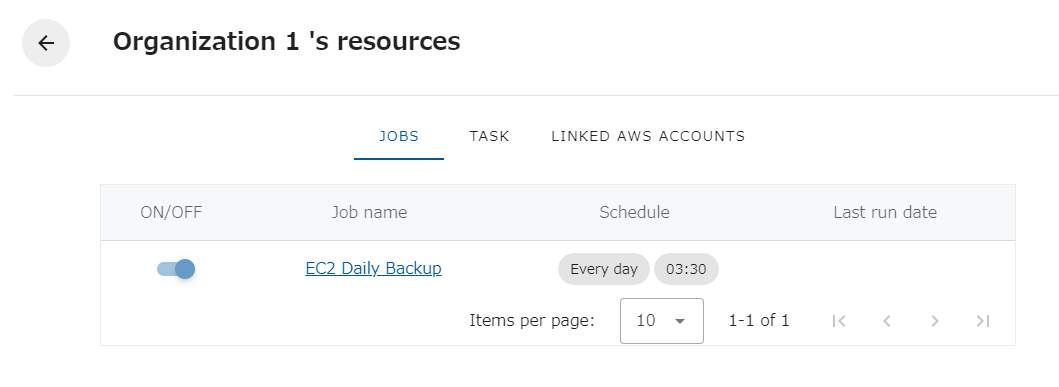The height and width of the screenshot is (387, 1059).
Task: Open Items per page dropdown
Action: 662,321
